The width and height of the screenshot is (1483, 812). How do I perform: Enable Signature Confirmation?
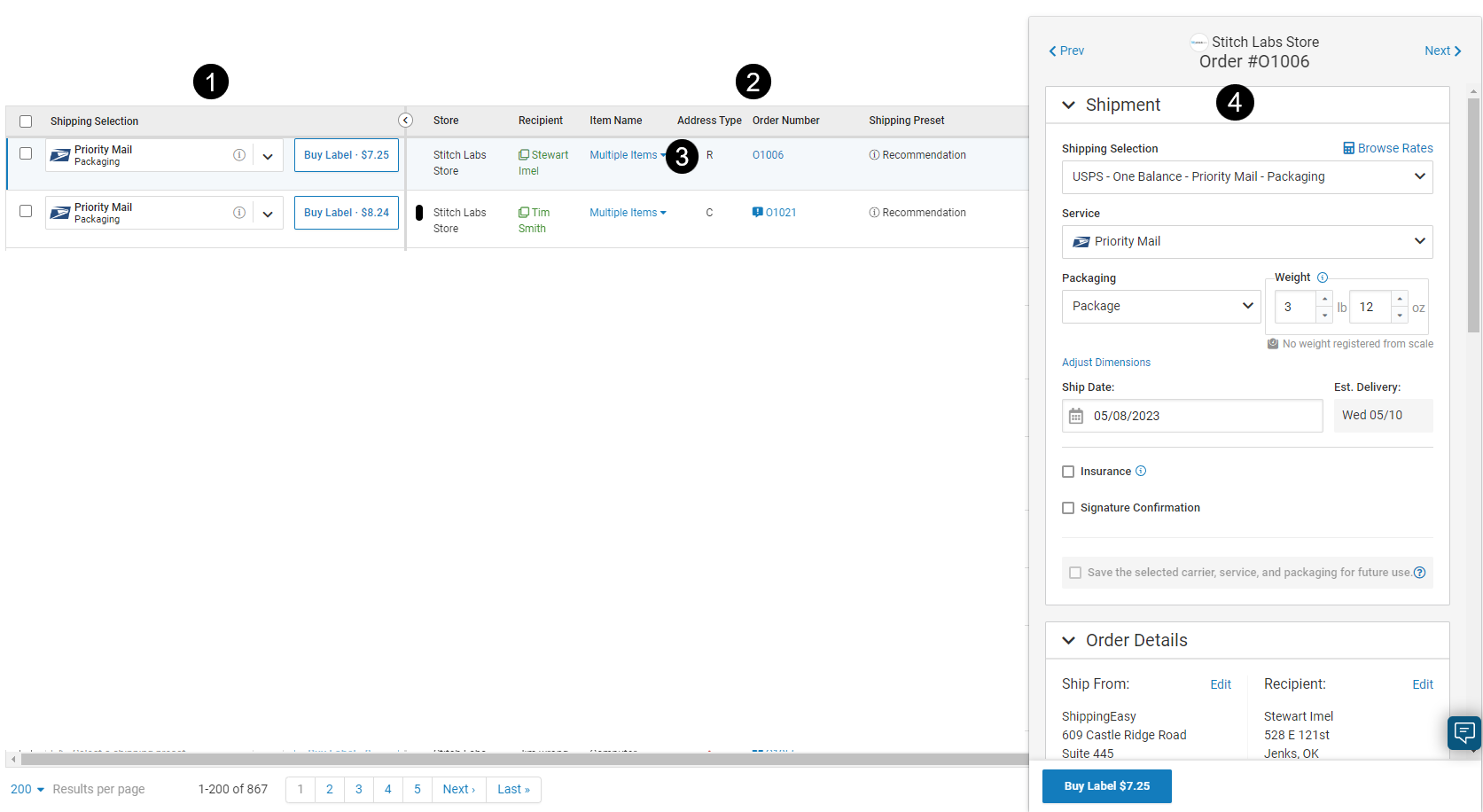click(x=1068, y=508)
